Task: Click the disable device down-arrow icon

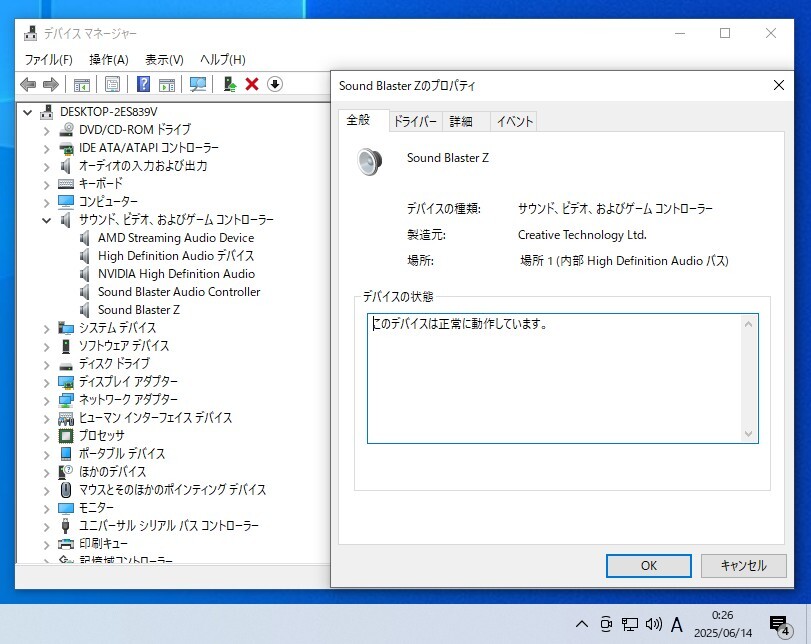Action: 275,84
